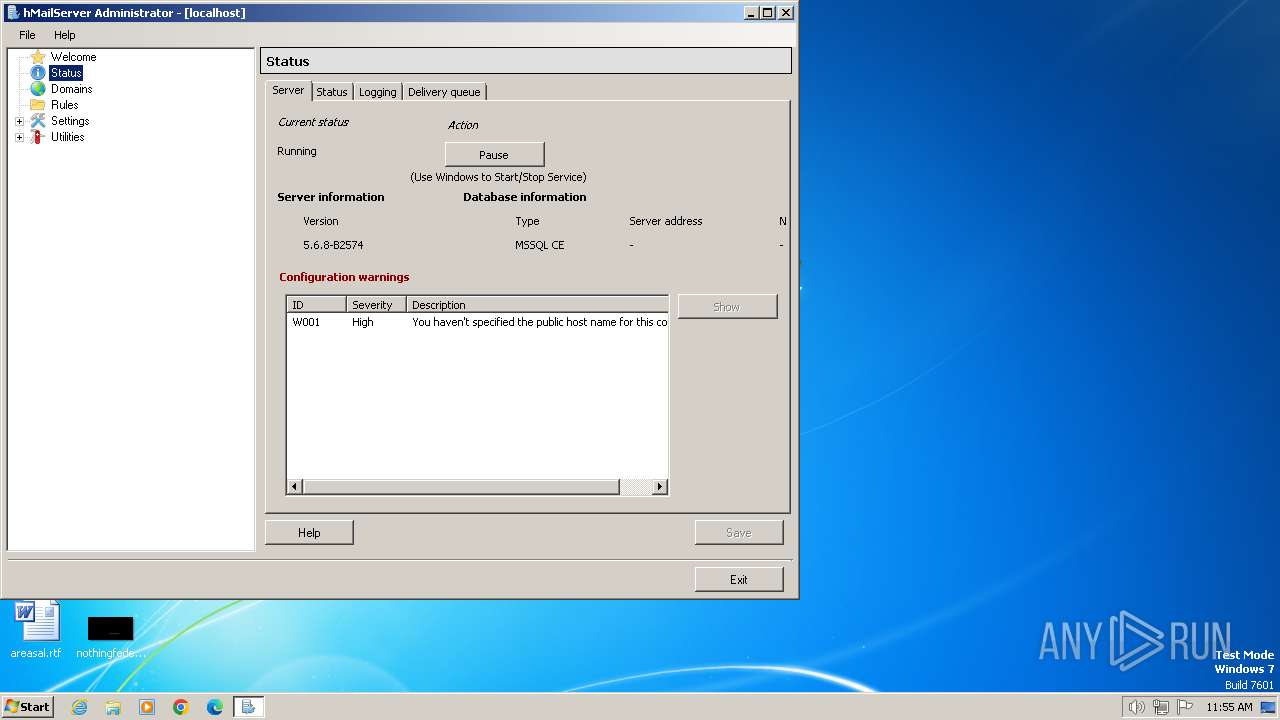1280x720 pixels.
Task: Click the taskbar clock 11:55 AM
Action: 1229,707
